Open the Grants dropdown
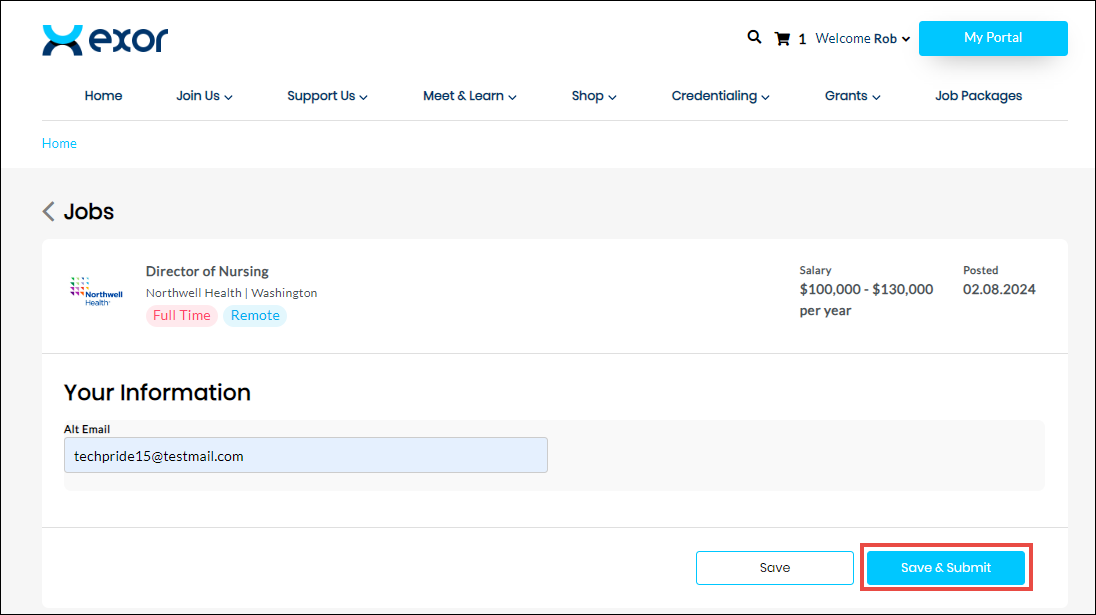1096x615 pixels. point(852,96)
